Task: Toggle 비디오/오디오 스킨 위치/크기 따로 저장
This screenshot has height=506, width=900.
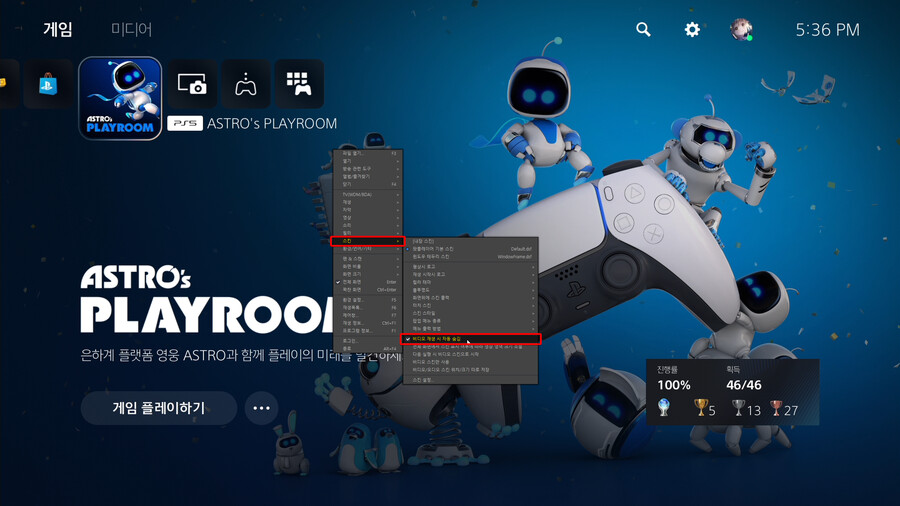Action: click(x=470, y=369)
